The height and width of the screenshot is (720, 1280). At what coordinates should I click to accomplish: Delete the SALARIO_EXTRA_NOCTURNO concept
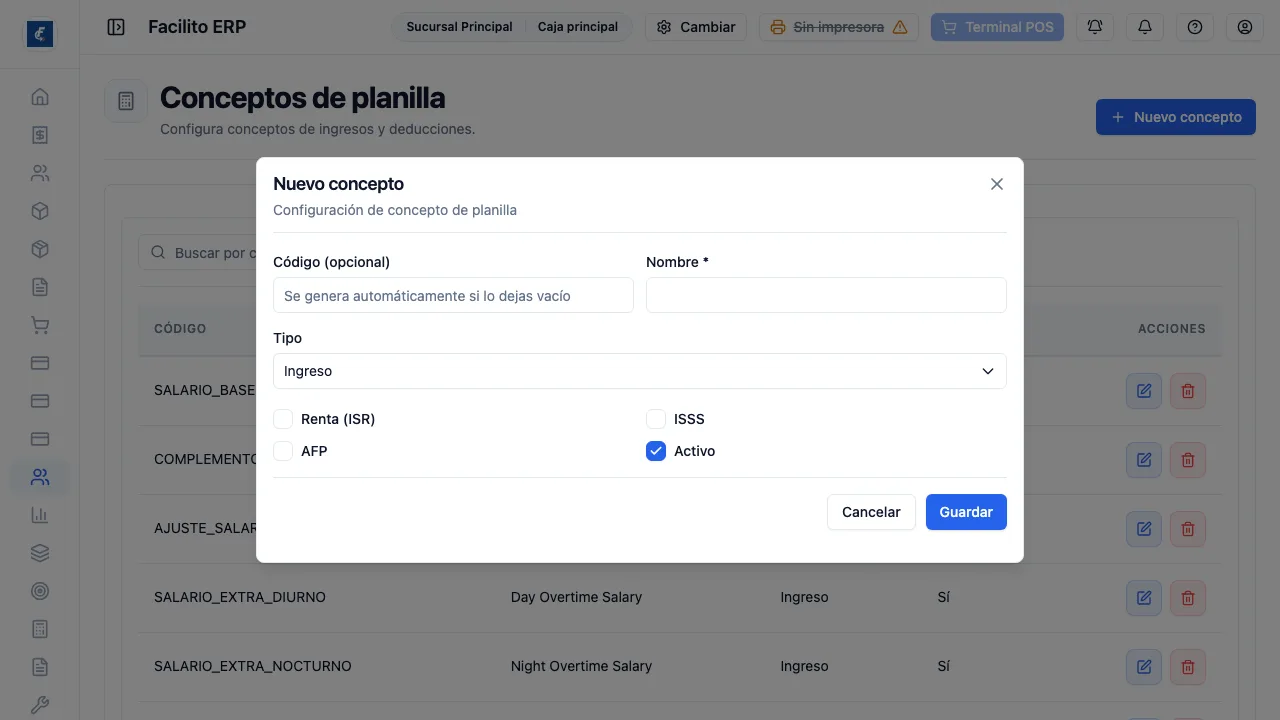point(1188,666)
